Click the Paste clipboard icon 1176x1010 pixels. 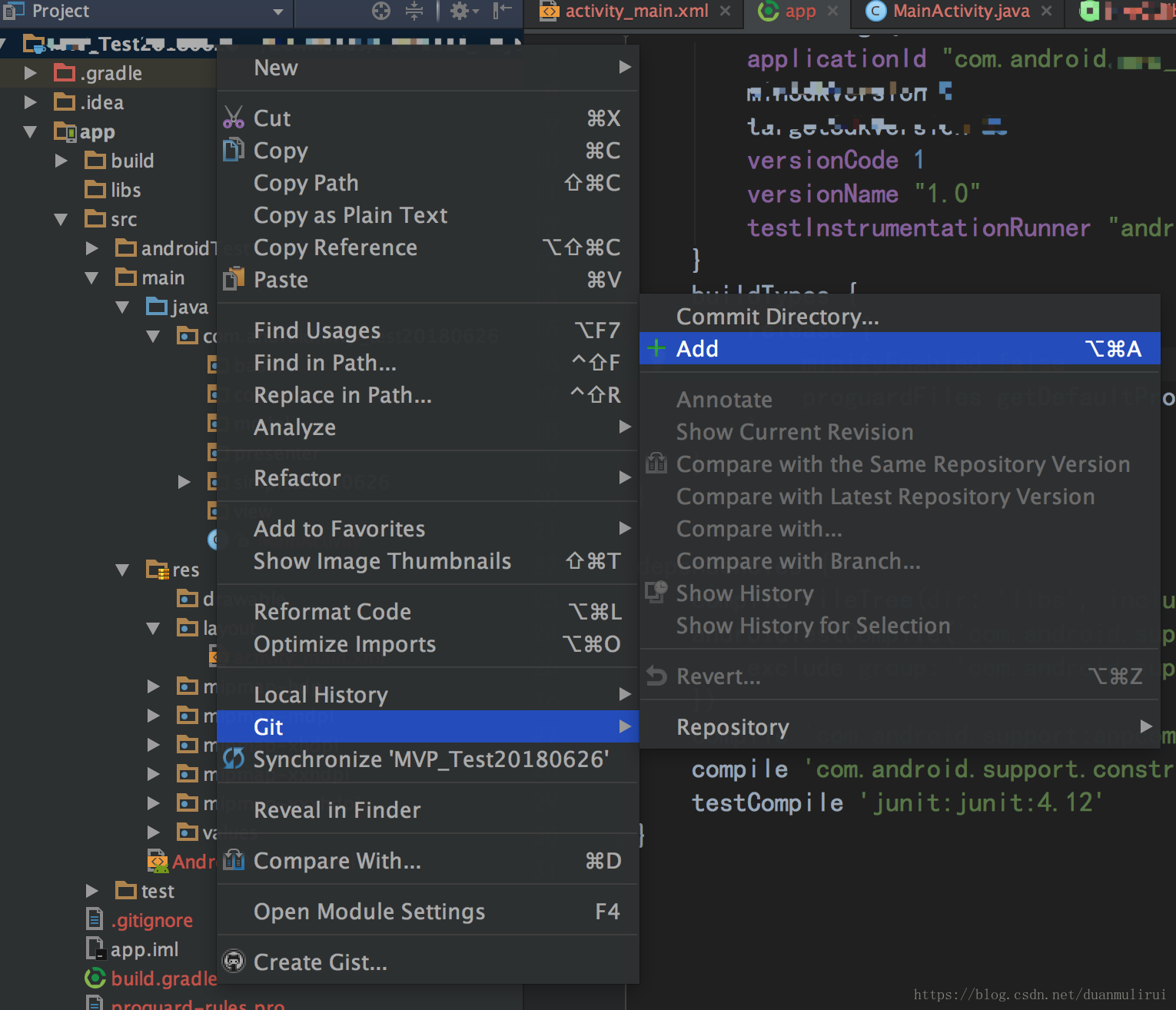coord(234,279)
